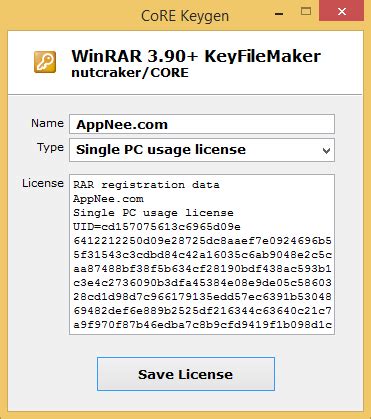Click the License field label

coord(43,183)
